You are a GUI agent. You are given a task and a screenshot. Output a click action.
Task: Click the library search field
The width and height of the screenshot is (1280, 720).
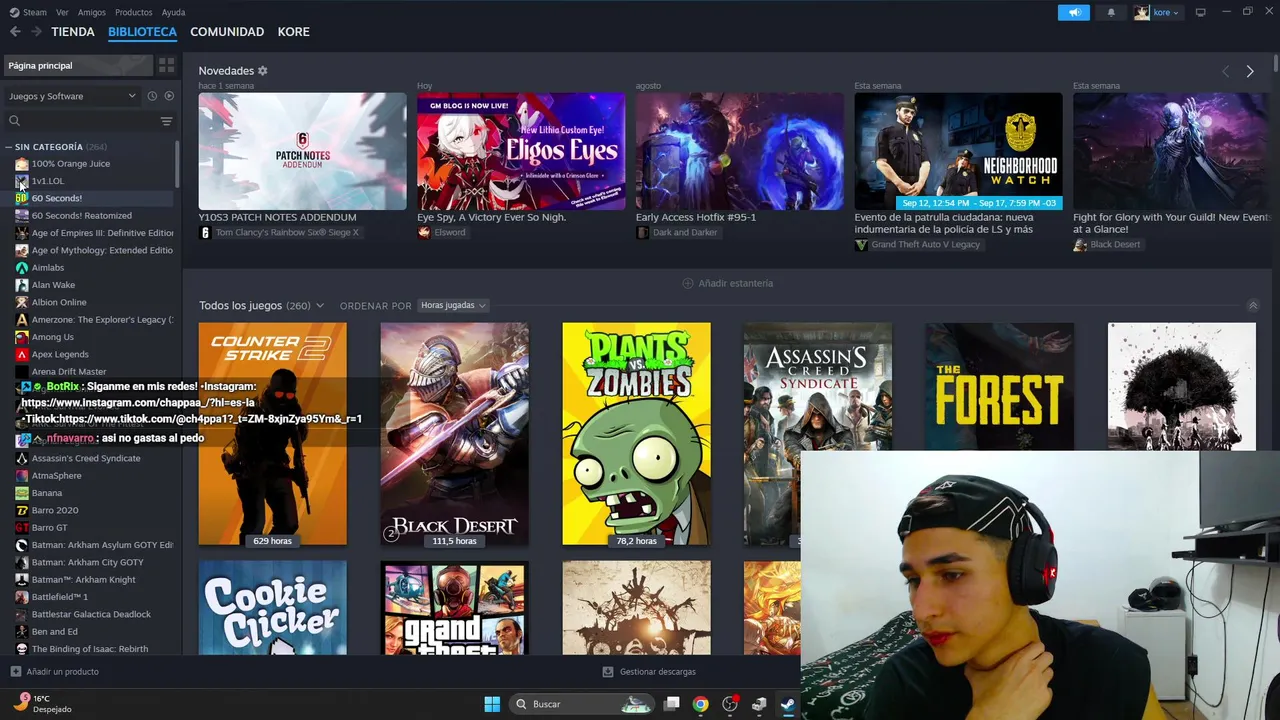83,121
